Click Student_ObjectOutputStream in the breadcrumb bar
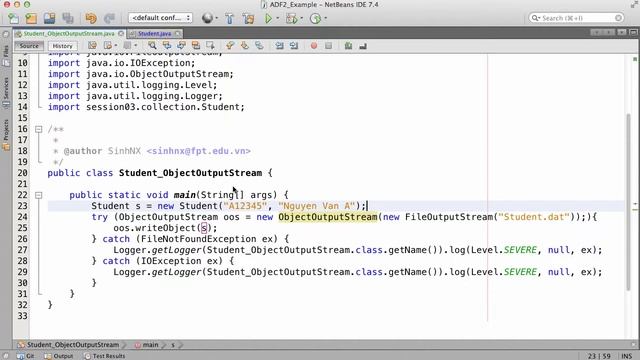The image size is (640, 360). (x=69, y=345)
